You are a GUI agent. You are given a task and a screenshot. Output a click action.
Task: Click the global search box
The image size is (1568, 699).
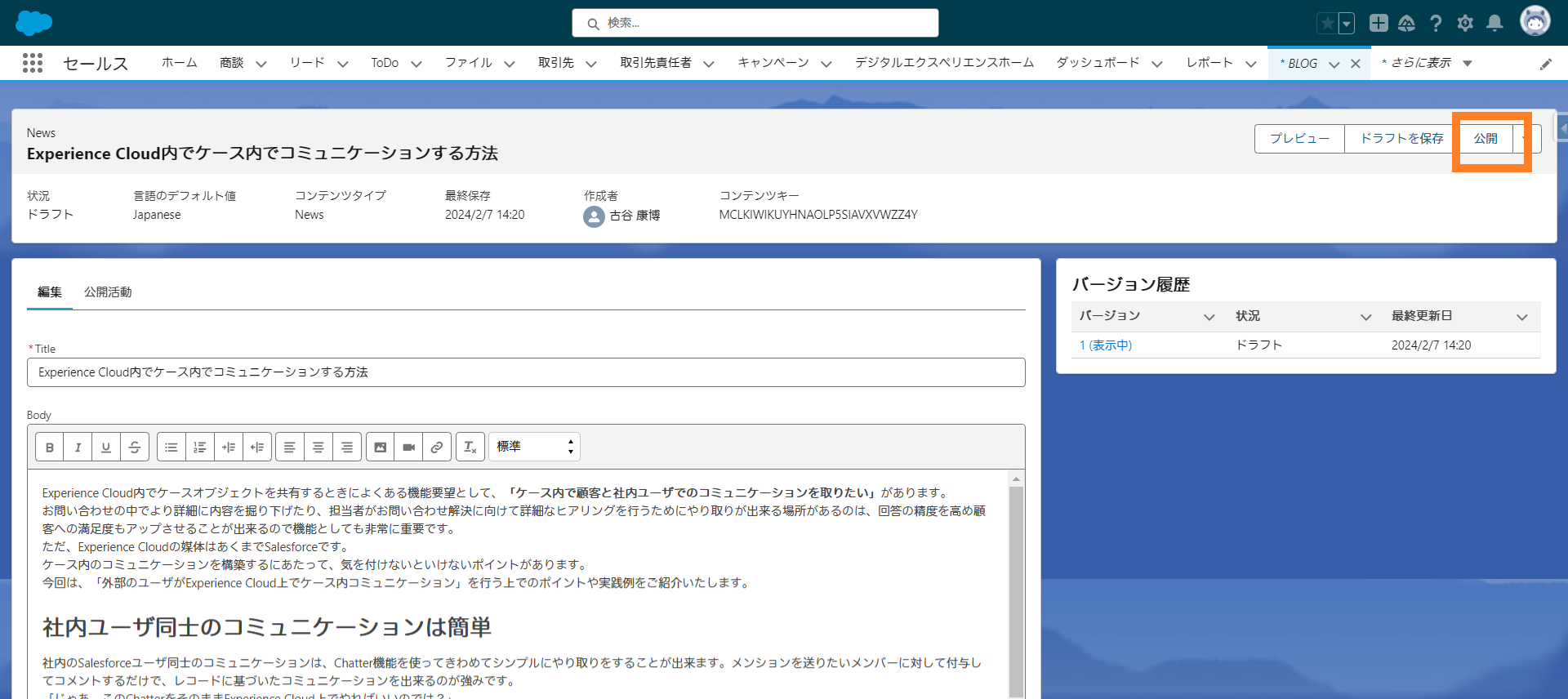tap(755, 23)
